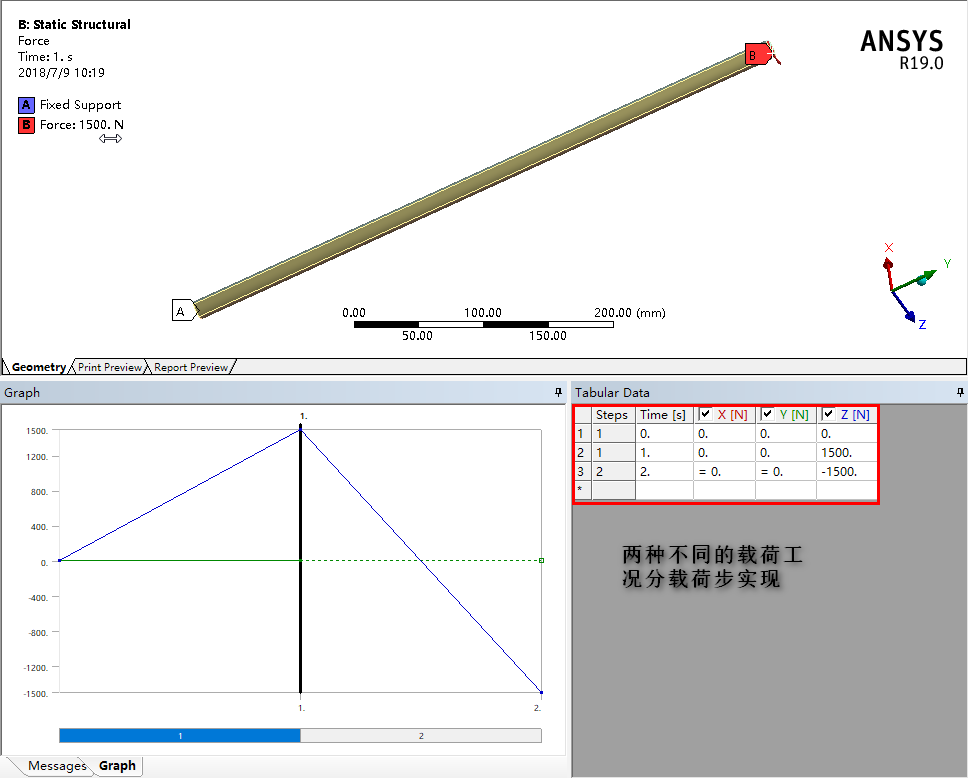Disable the Z [N] column checkbox
Viewport: 968px width, 778px height.
click(x=829, y=414)
